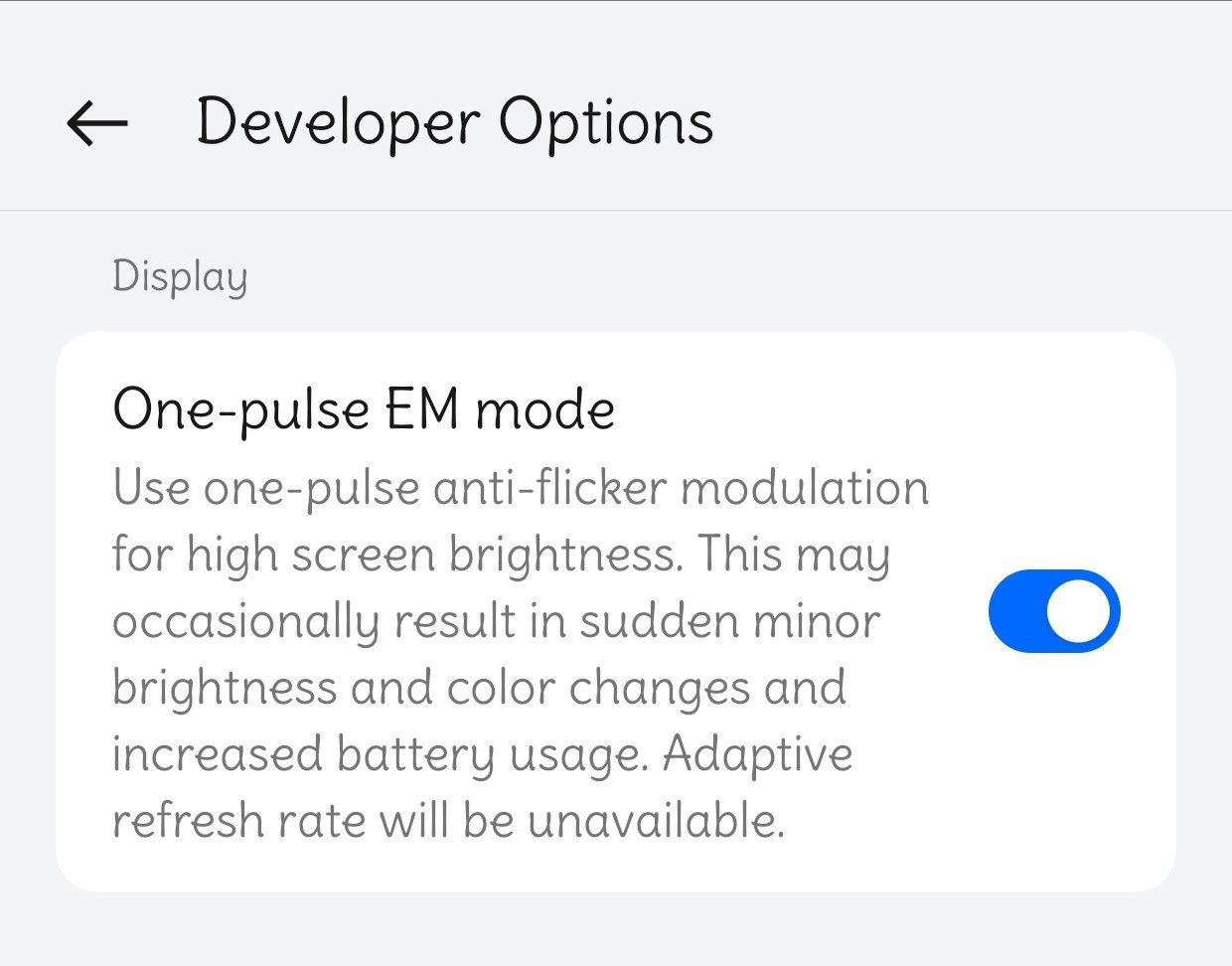This screenshot has width=1232, height=966.
Task: Click the word "Options" in the header
Action: click(605, 123)
